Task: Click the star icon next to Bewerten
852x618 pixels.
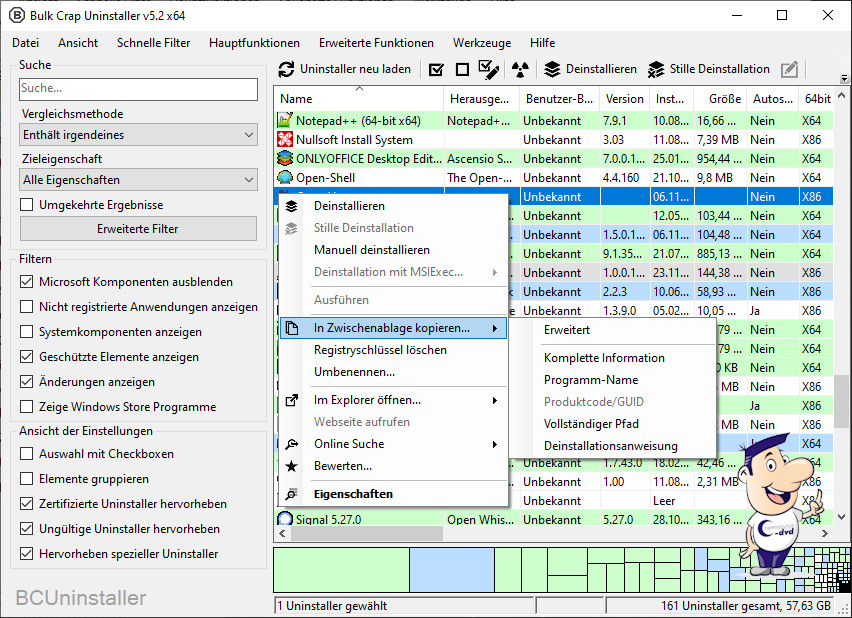Action: [x=291, y=466]
